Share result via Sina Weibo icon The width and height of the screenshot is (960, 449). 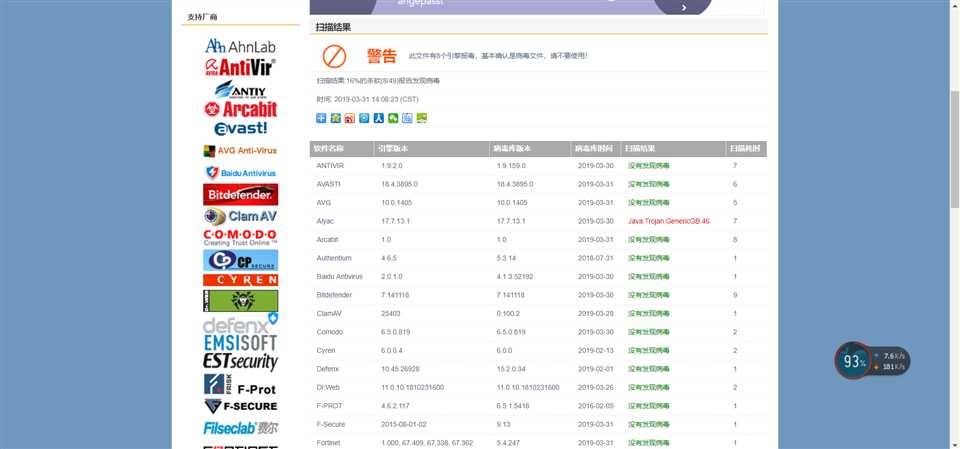pos(350,118)
